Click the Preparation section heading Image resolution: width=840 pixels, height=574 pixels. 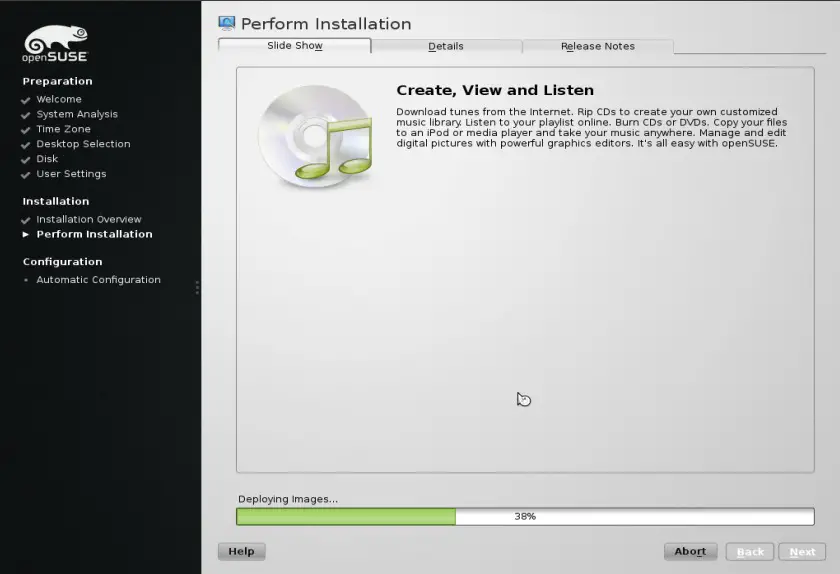coord(57,81)
